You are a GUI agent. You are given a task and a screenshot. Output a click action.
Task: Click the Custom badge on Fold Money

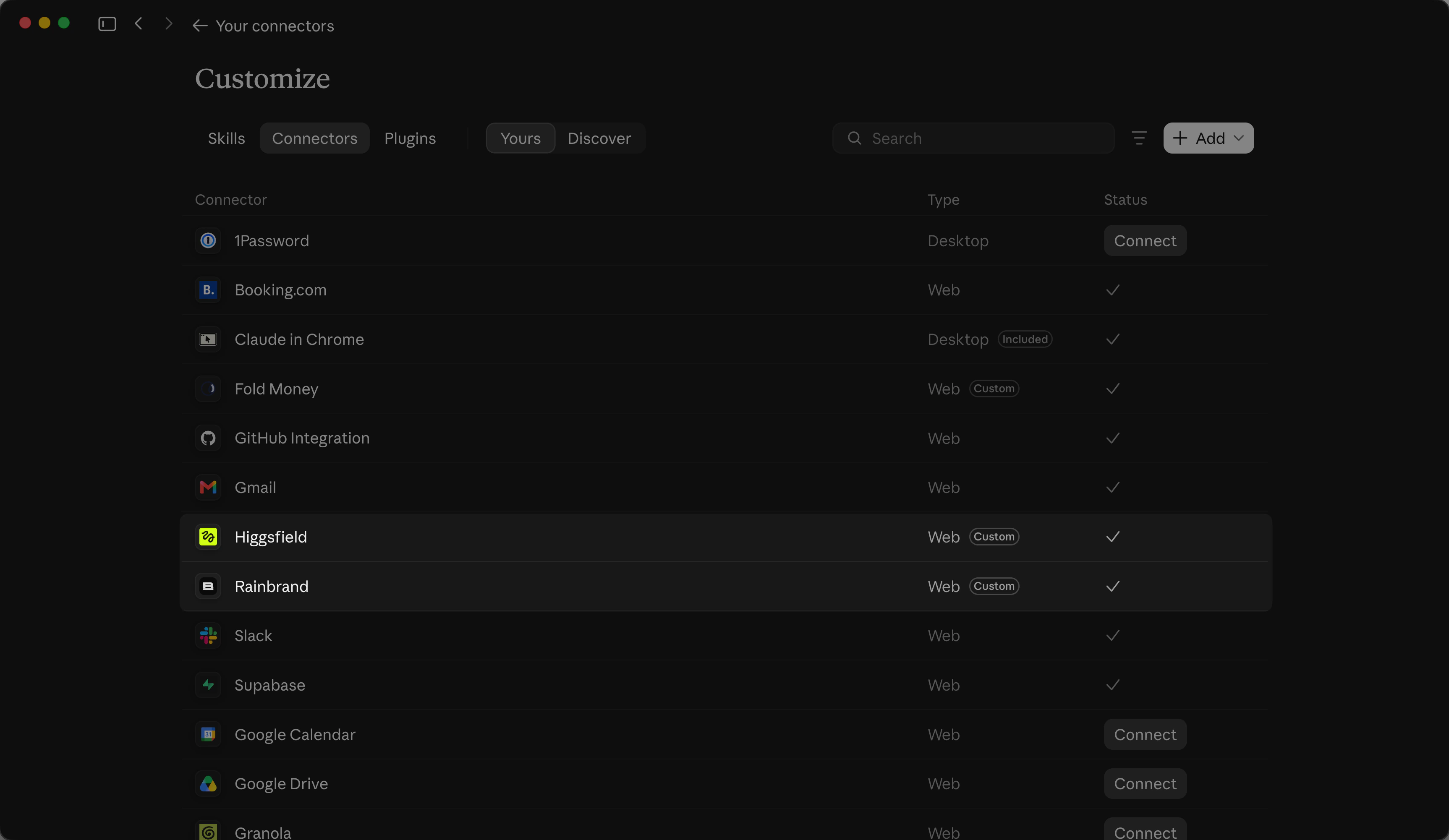coord(994,389)
